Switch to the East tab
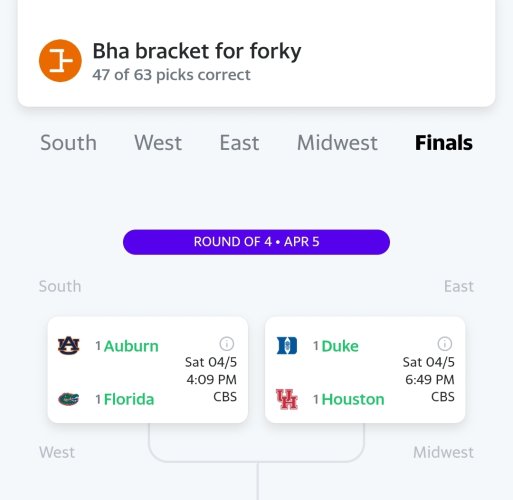This screenshot has height=500, width=513. pyautogui.click(x=239, y=143)
